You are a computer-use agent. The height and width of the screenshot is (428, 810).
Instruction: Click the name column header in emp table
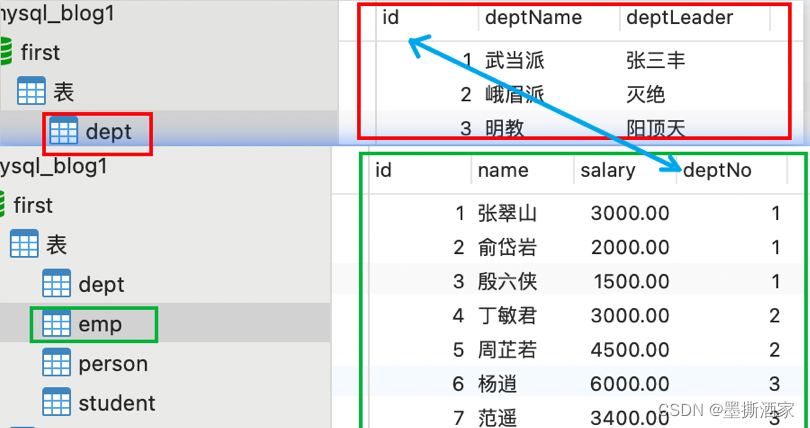[503, 170]
